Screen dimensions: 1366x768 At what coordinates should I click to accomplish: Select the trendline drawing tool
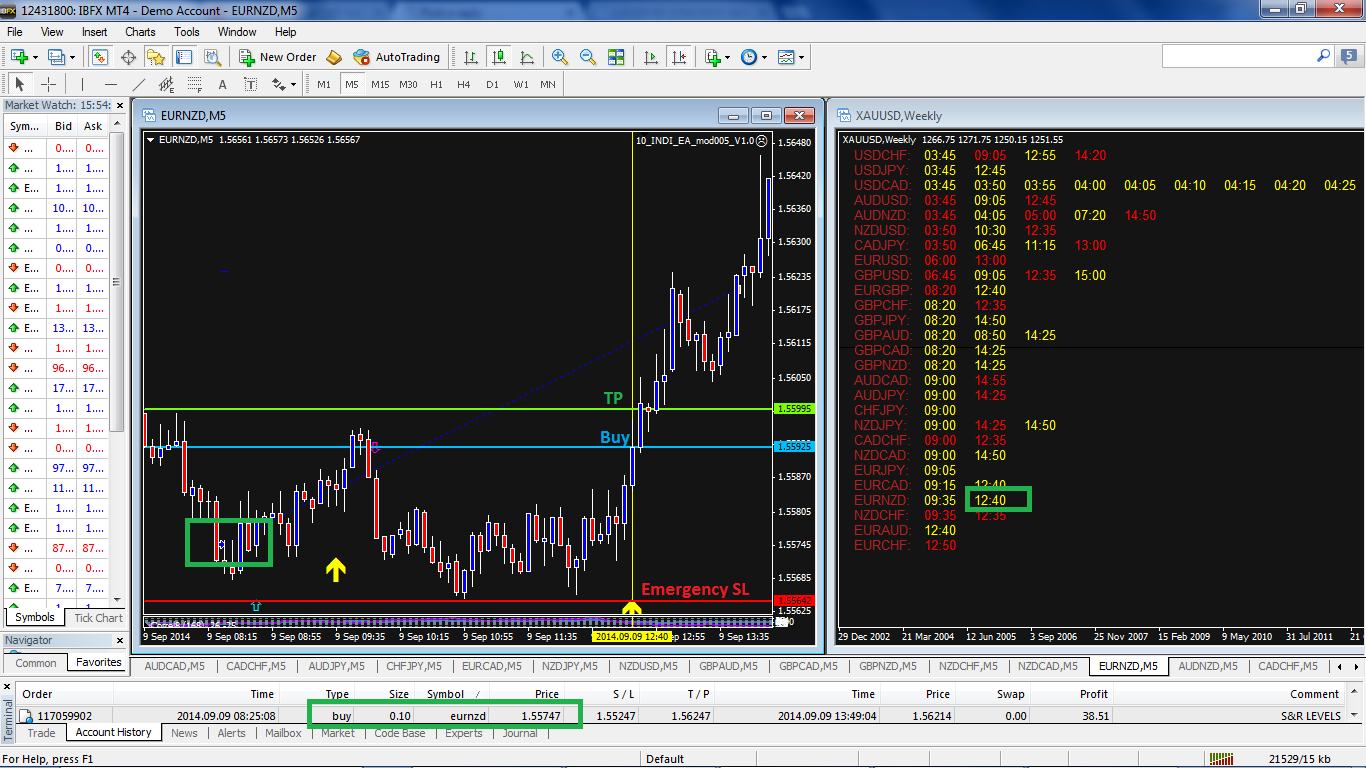point(139,84)
